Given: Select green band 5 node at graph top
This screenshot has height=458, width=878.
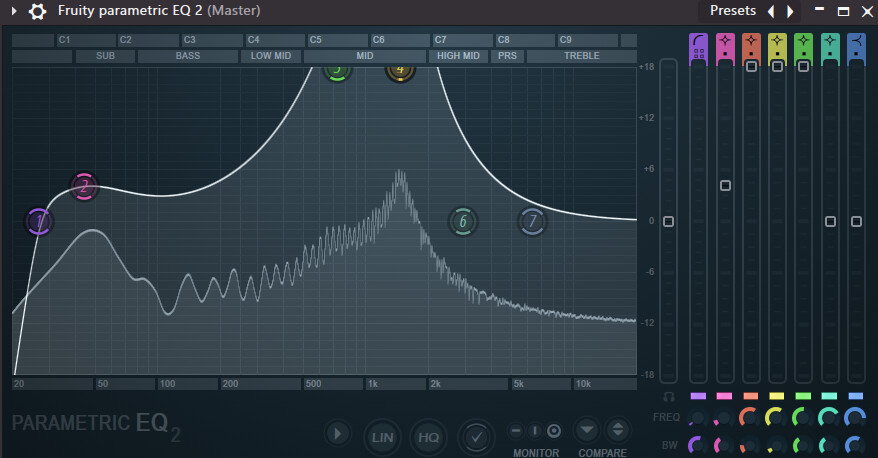Looking at the screenshot, I should [x=337, y=71].
